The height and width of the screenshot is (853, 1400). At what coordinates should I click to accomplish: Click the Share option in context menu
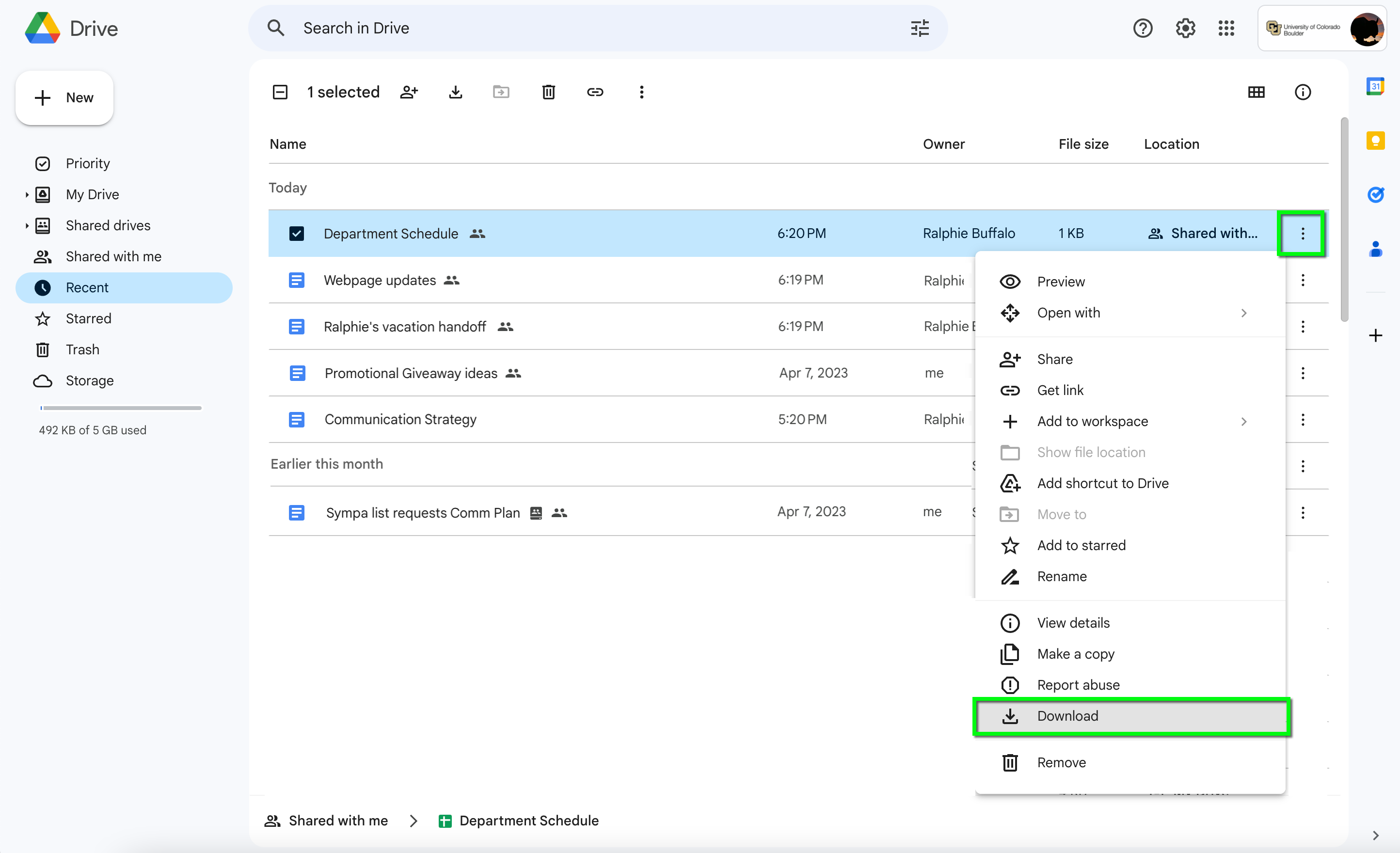[1054, 358]
